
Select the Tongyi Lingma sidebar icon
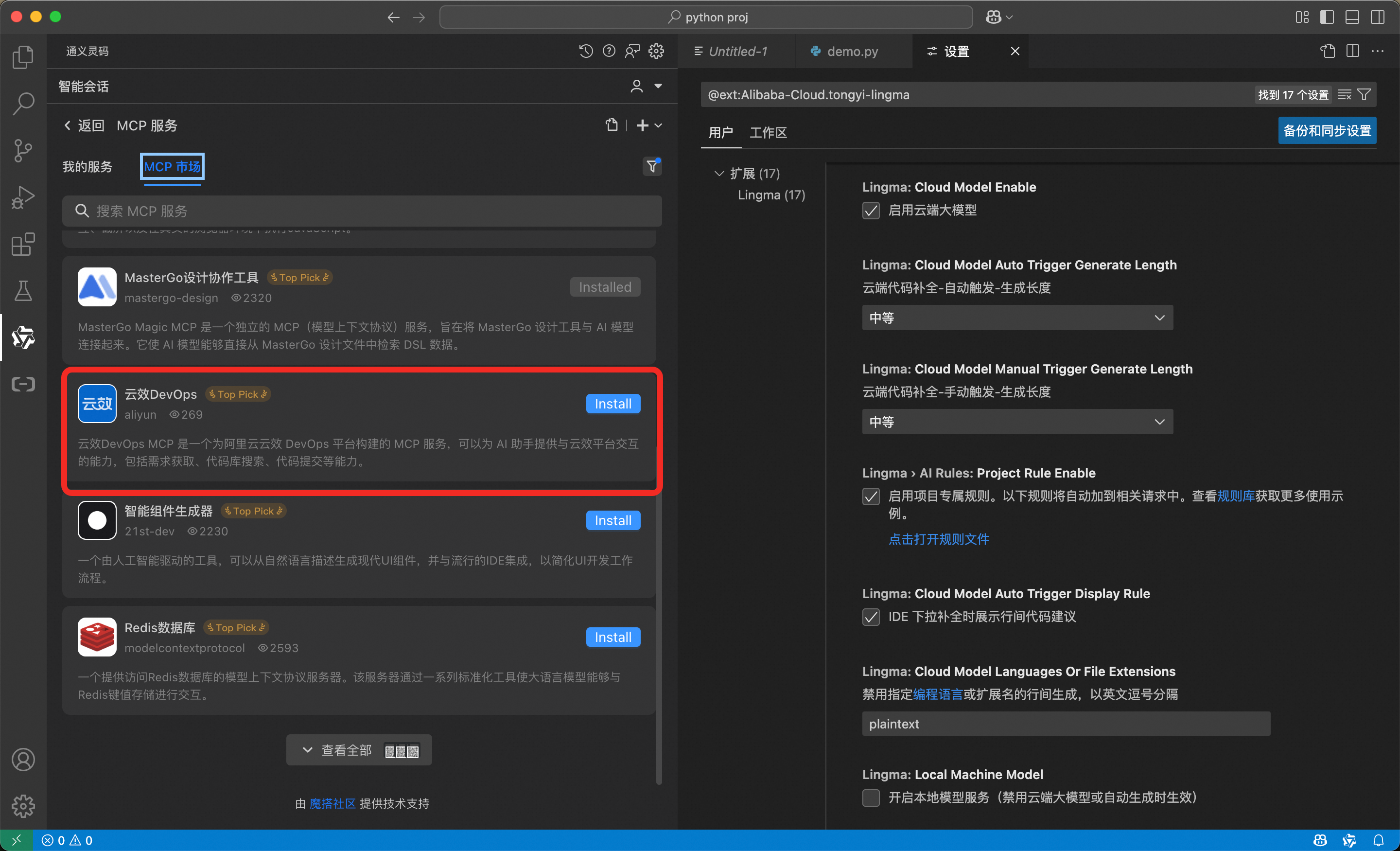point(23,337)
